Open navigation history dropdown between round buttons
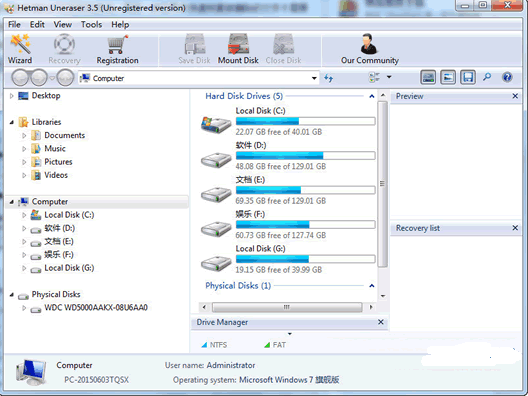This screenshot has width=528, height=396. (52, 78)
